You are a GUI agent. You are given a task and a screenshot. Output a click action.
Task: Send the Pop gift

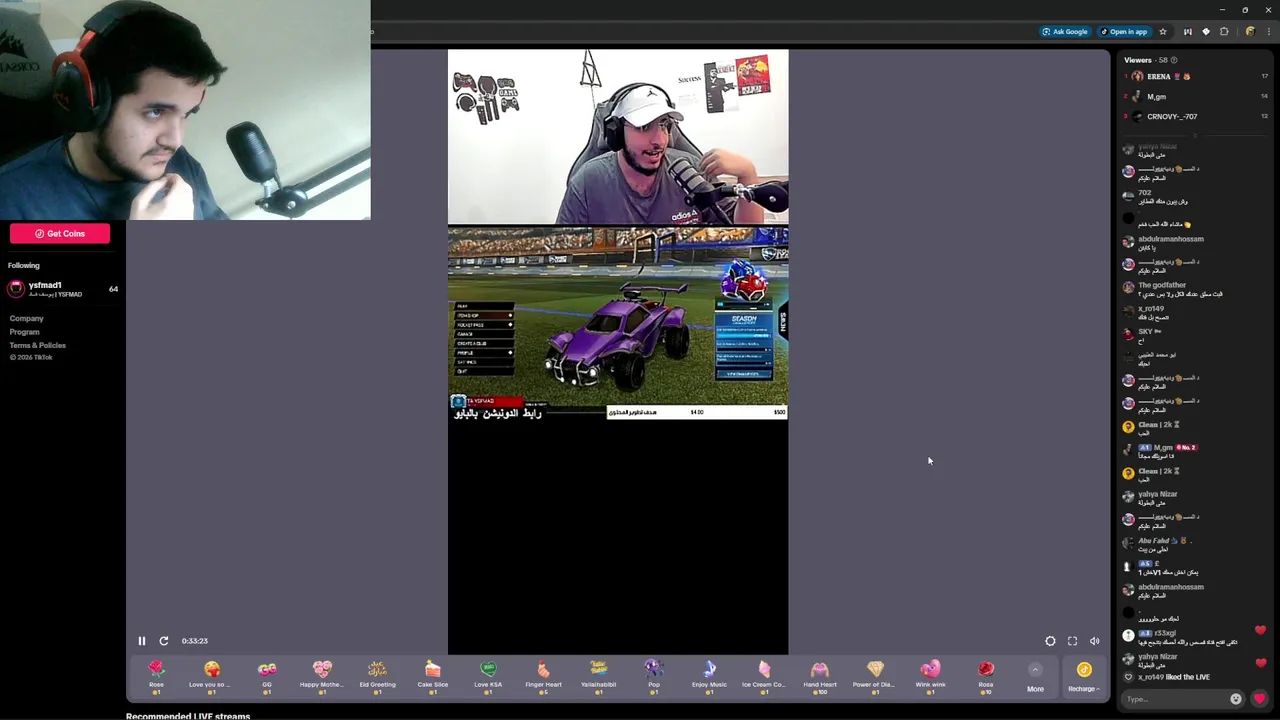pyautogui.click(x=654, y=676)
